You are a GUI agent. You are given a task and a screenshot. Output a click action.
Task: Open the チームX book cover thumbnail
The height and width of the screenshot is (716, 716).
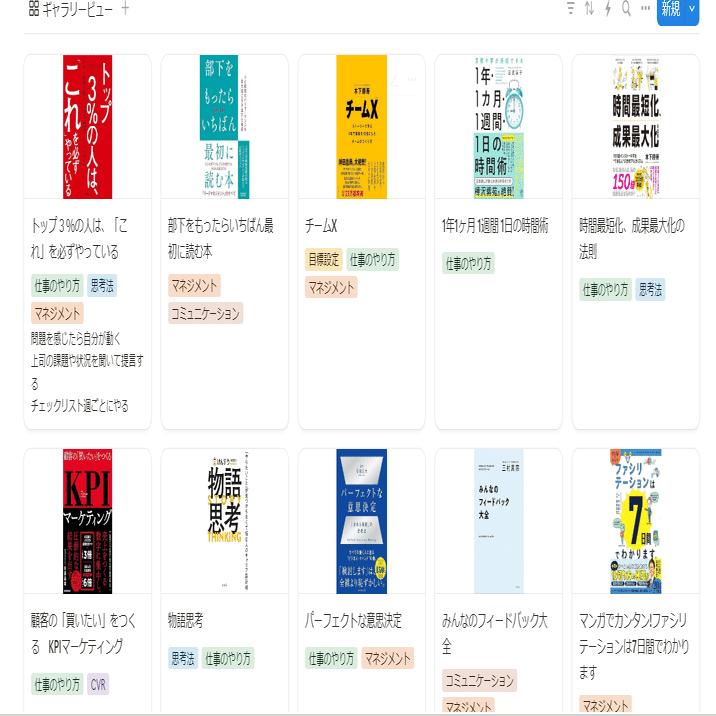tap(361, 126)
